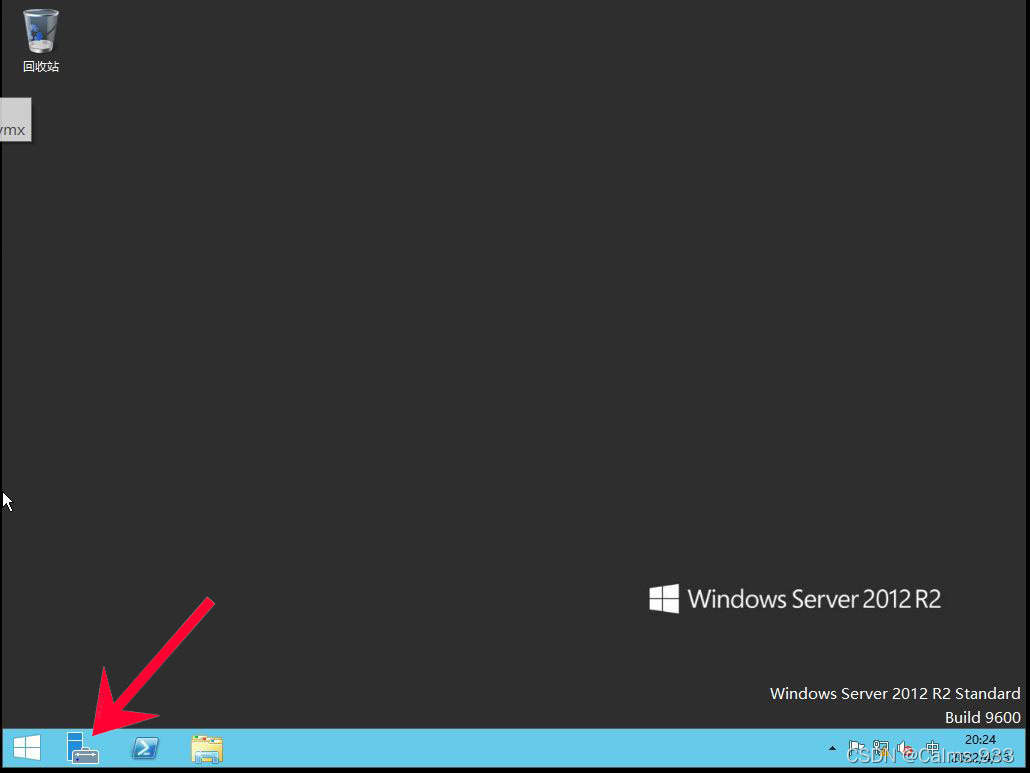Screen dimensions: 1030x773
Task: Click the network status tray icon
Action: pos(881,748)
